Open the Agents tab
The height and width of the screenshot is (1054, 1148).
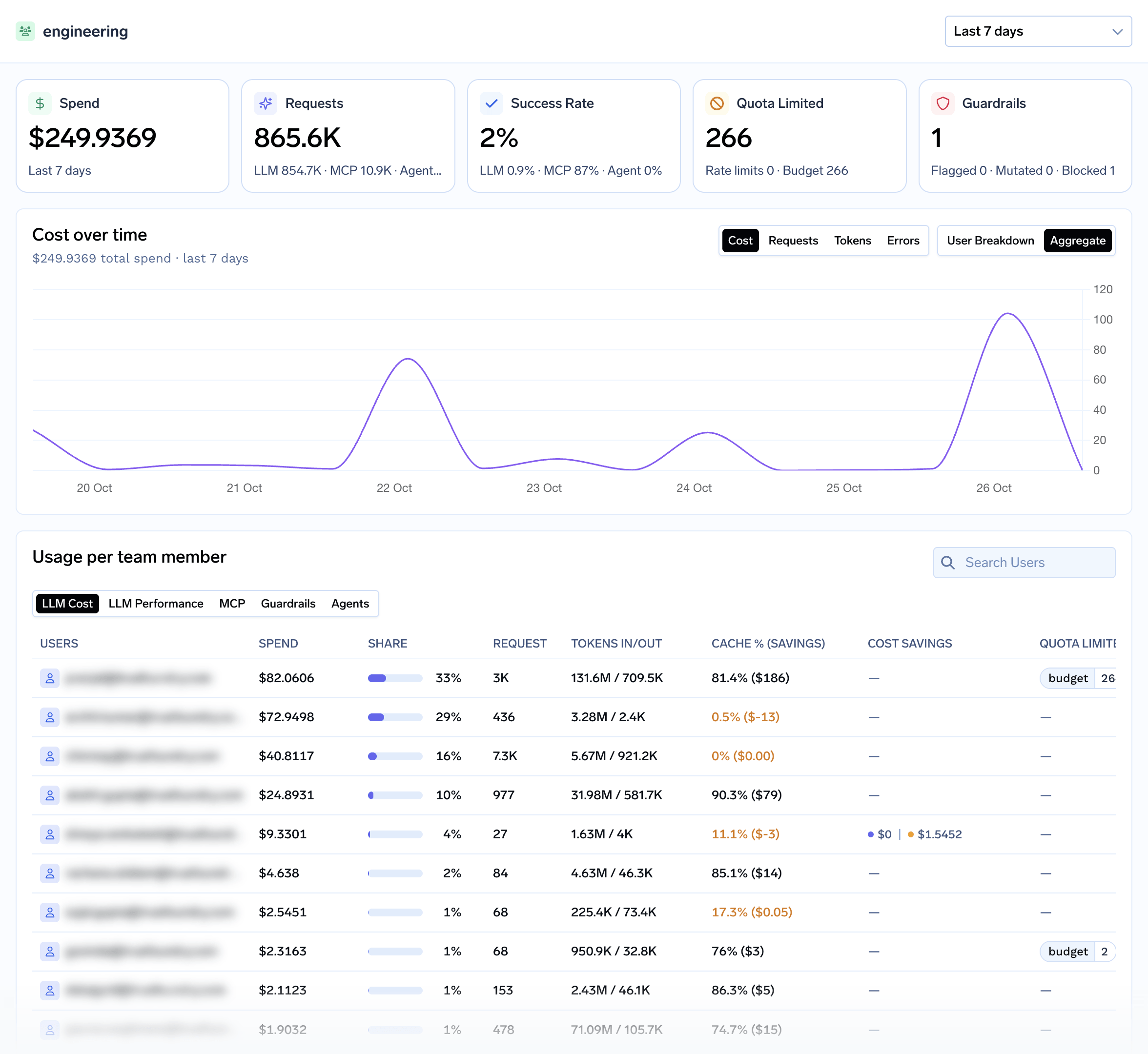click(x=350, y=604)
